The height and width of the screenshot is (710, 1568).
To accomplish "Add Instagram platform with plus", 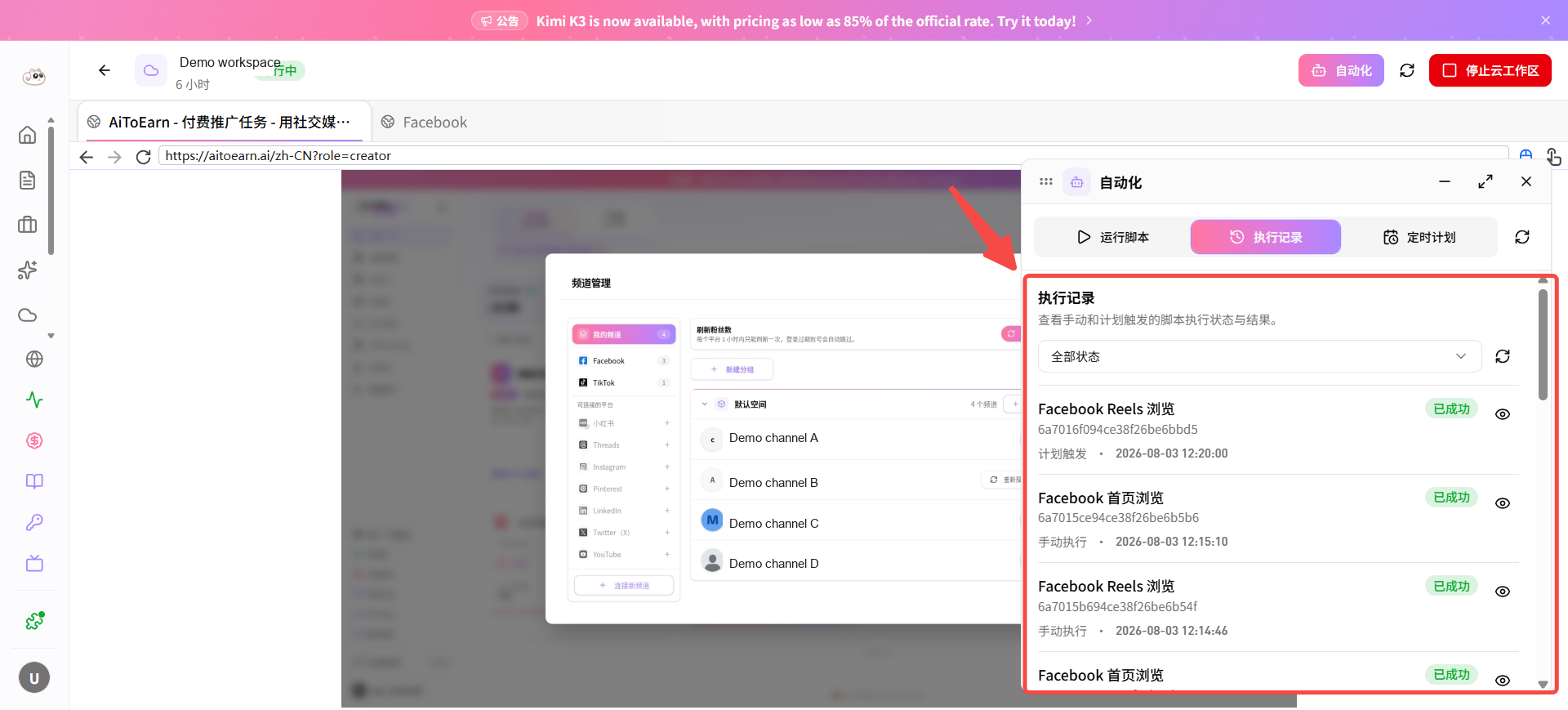I will pyautogui.click(x=667, y=467).
